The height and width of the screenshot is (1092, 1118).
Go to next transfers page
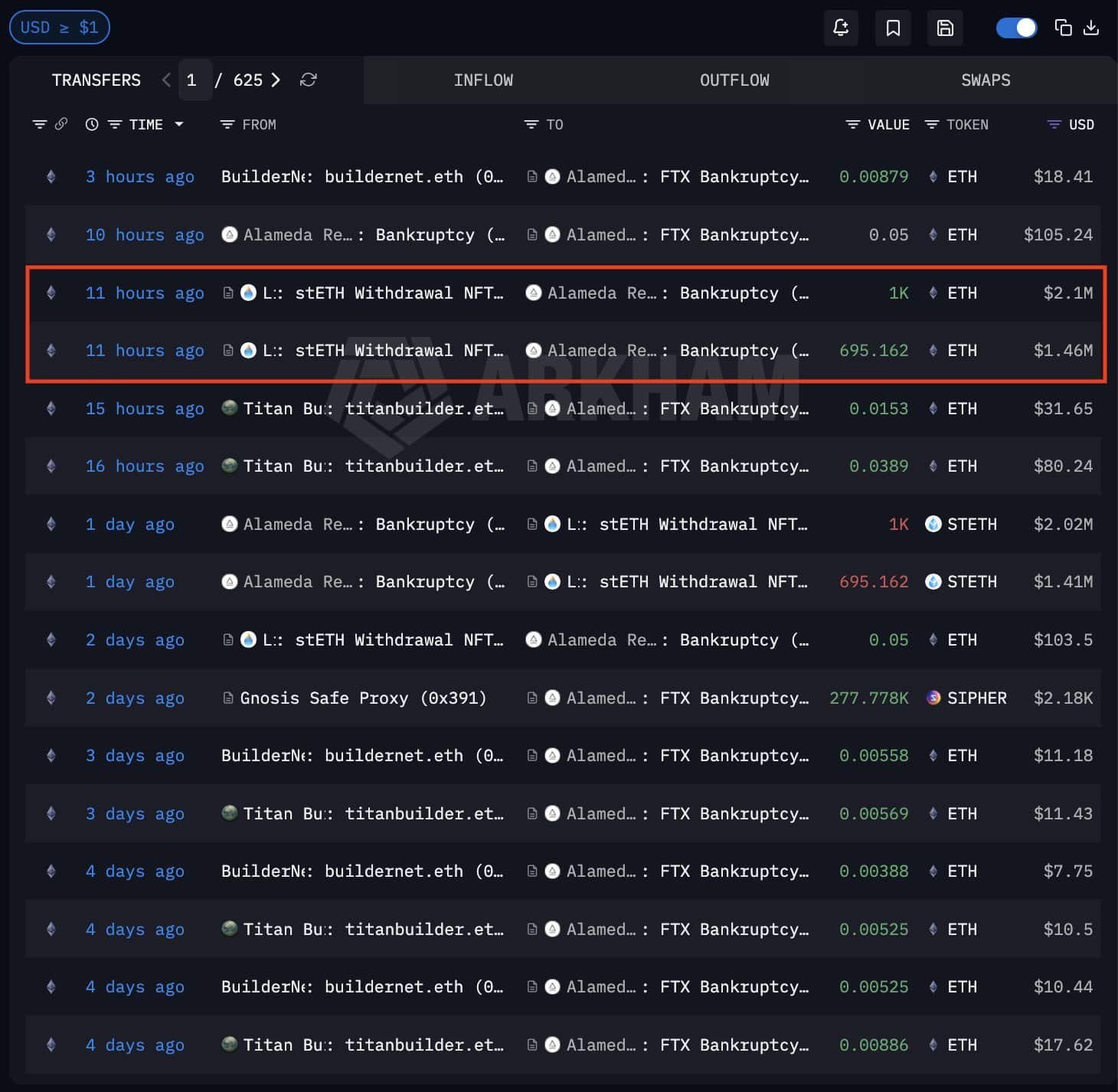[276, 80]
